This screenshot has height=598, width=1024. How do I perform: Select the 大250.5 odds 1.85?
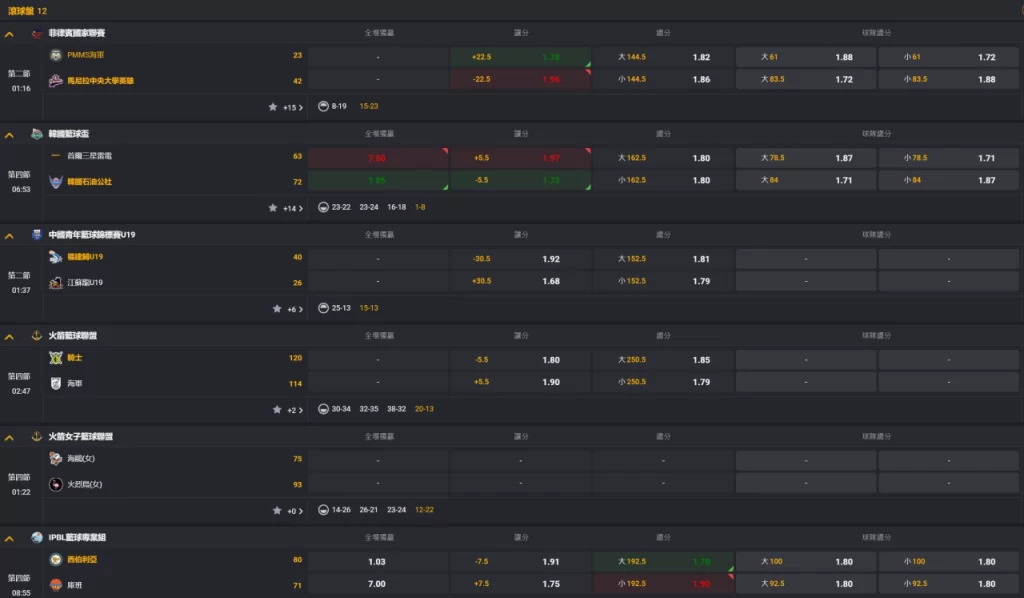pos(664,360)
